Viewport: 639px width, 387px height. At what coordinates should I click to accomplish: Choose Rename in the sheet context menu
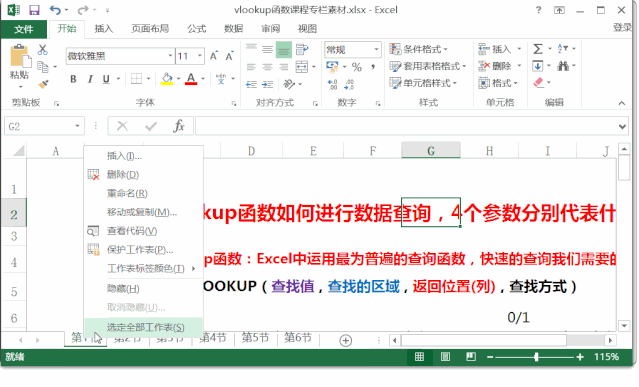coord(143,193)
